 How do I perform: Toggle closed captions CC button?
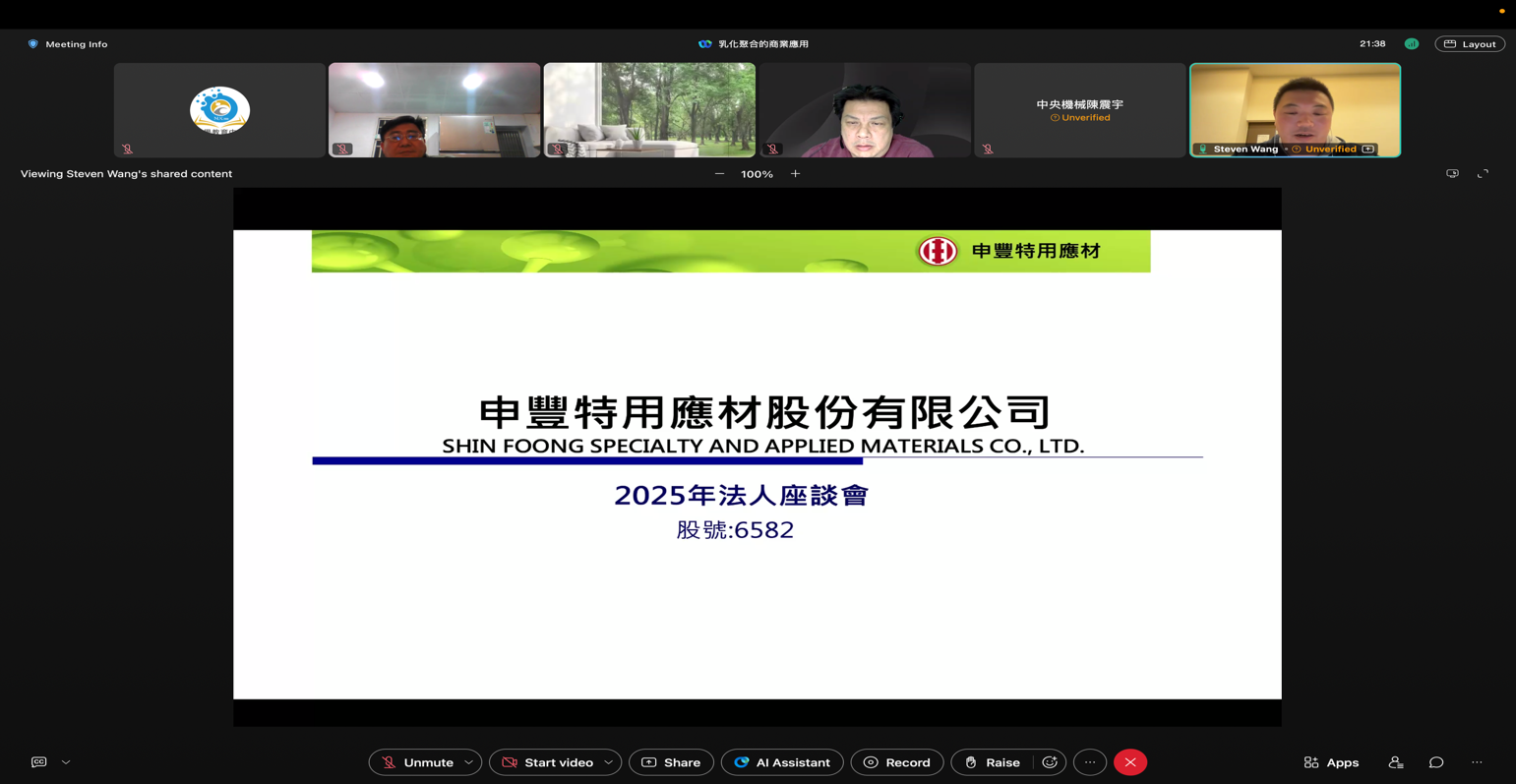(38, 762)
